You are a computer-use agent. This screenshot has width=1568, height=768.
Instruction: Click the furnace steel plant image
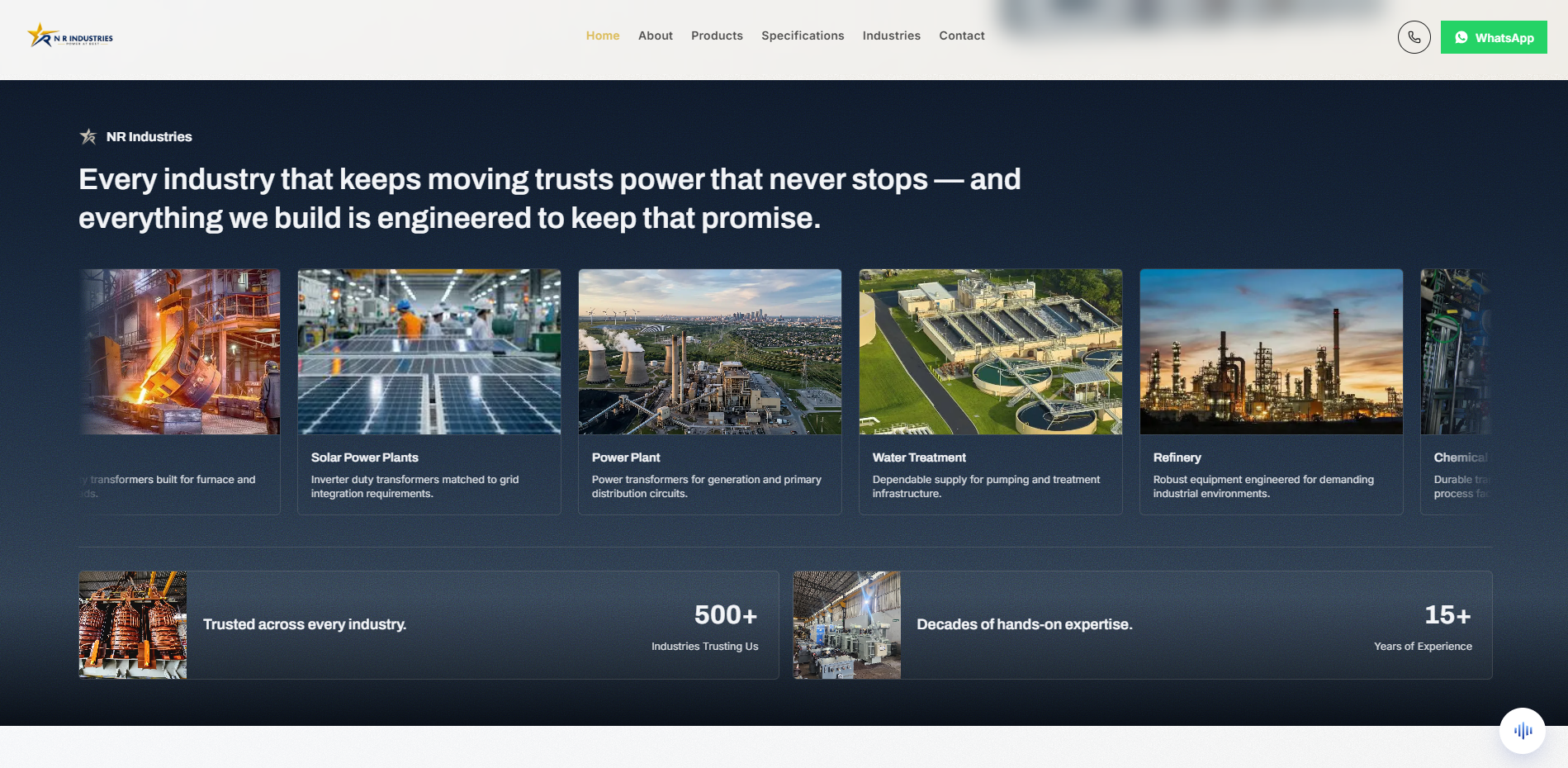pyautogui.click(x=180, y=352)
